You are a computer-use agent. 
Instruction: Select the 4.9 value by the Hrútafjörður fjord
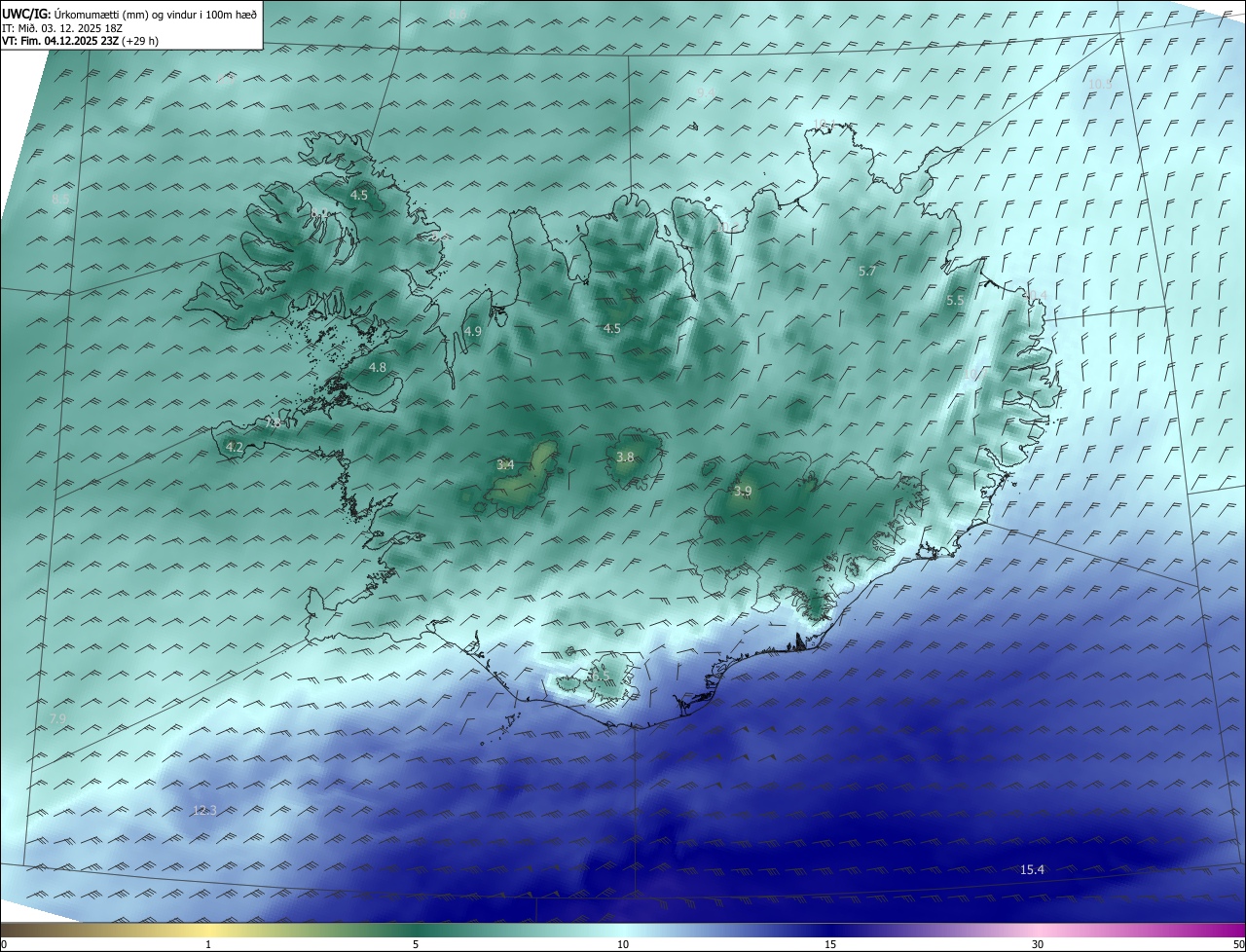(473, 331)
